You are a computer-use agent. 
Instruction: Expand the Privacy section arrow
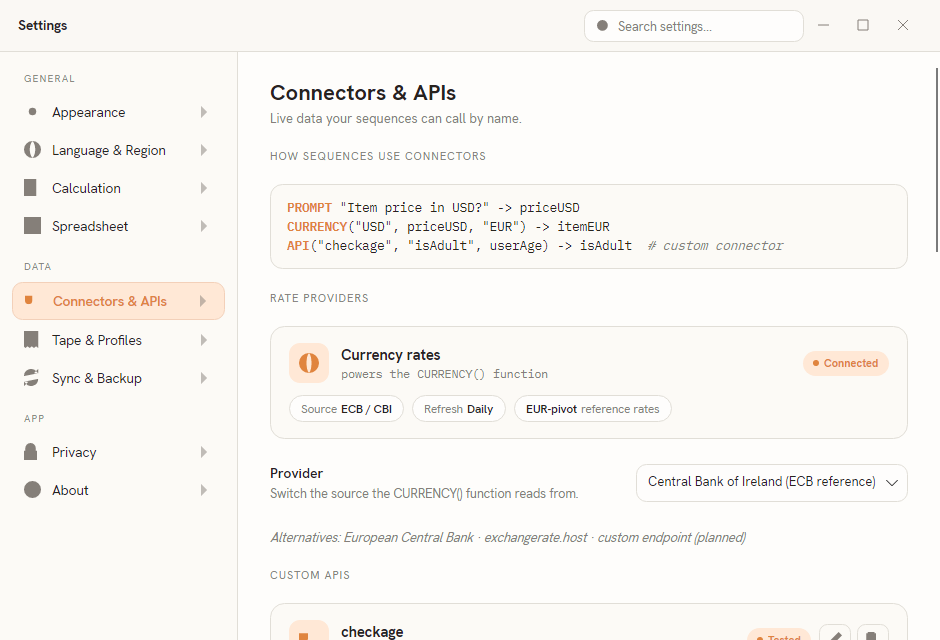pyautogui.click(x=204, y=452)
